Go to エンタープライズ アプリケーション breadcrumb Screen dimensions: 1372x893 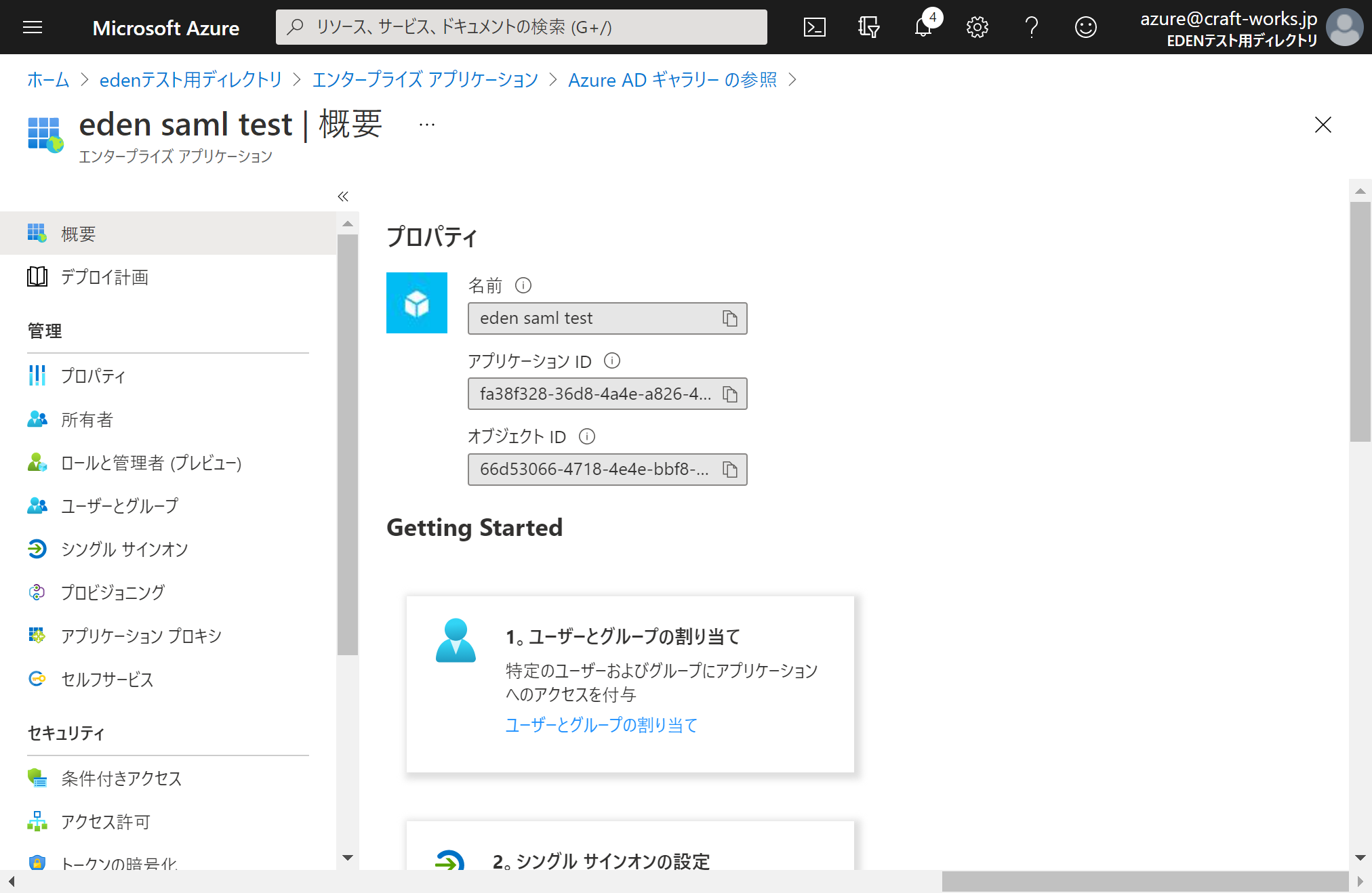[x=425, y=80]
